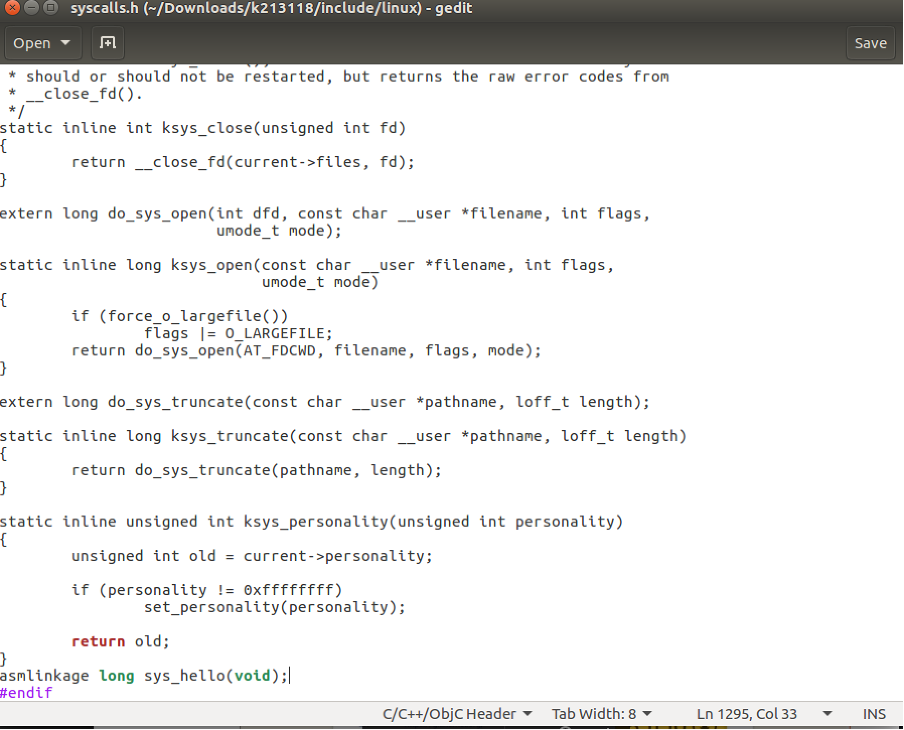This screenshot has width=904, height=730.
Task: Click the extern long do_sys_open line
Action: [325, 213]
